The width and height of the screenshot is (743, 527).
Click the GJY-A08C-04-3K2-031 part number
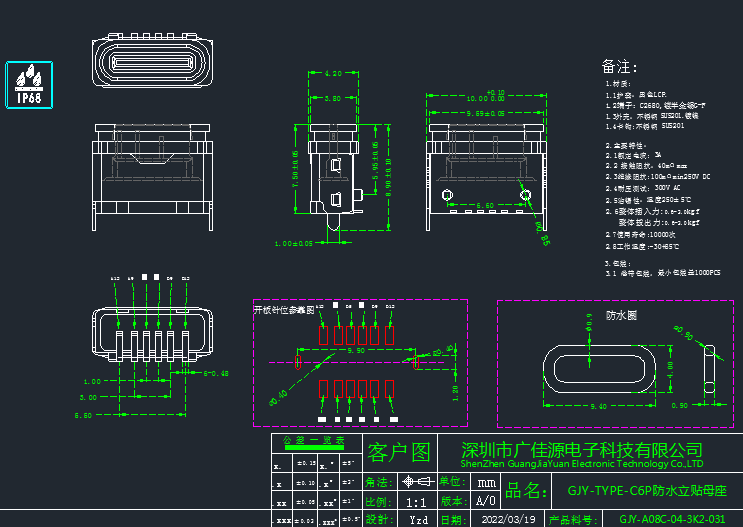[x=671, y=520]
